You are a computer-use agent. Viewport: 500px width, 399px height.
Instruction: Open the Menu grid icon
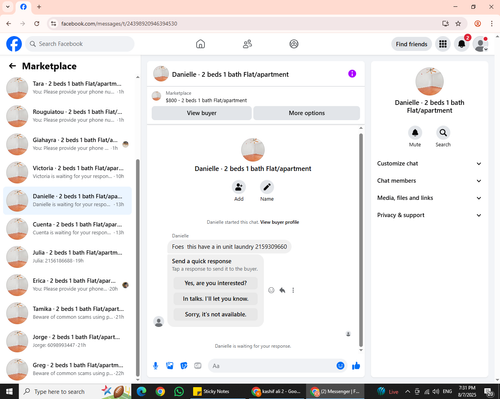coord(443,44)
